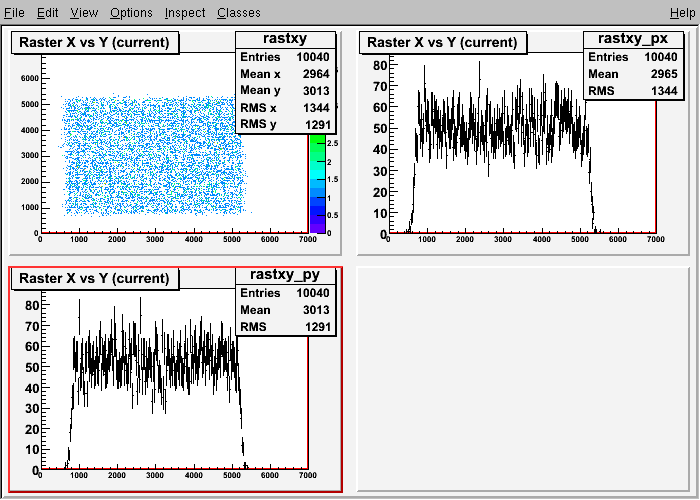Click palette axis label 2.5
Viewport: 700px width, 500px height.
(x=333, y=143)
